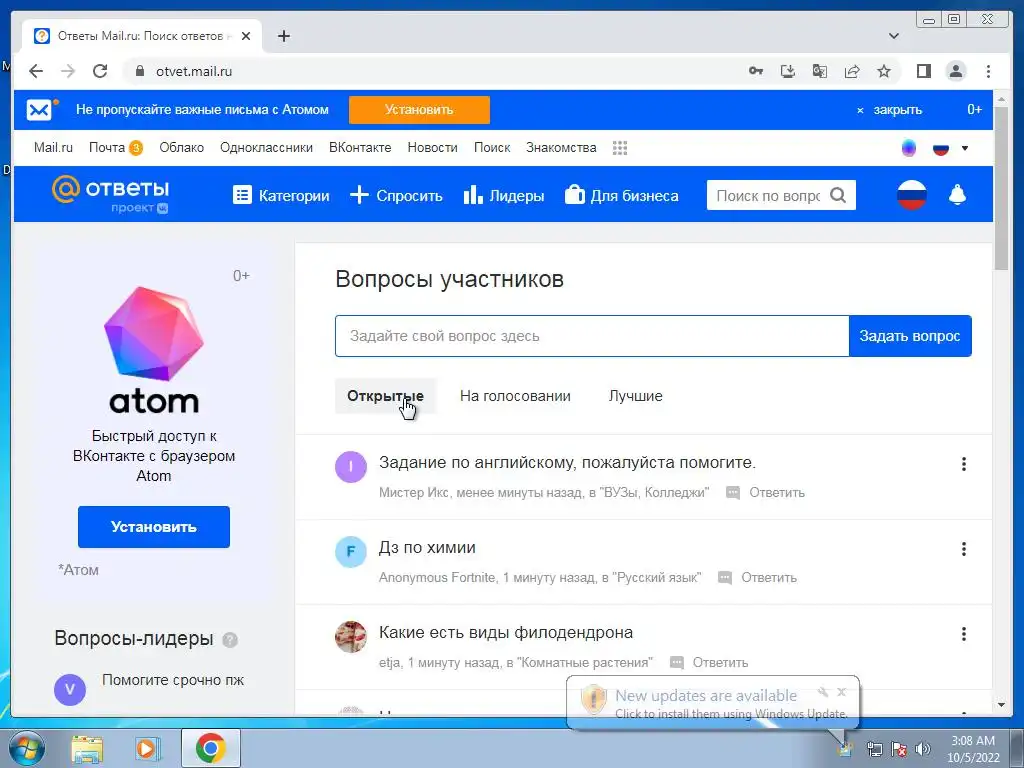
Task: Go to Облако link
Action: 182,148
